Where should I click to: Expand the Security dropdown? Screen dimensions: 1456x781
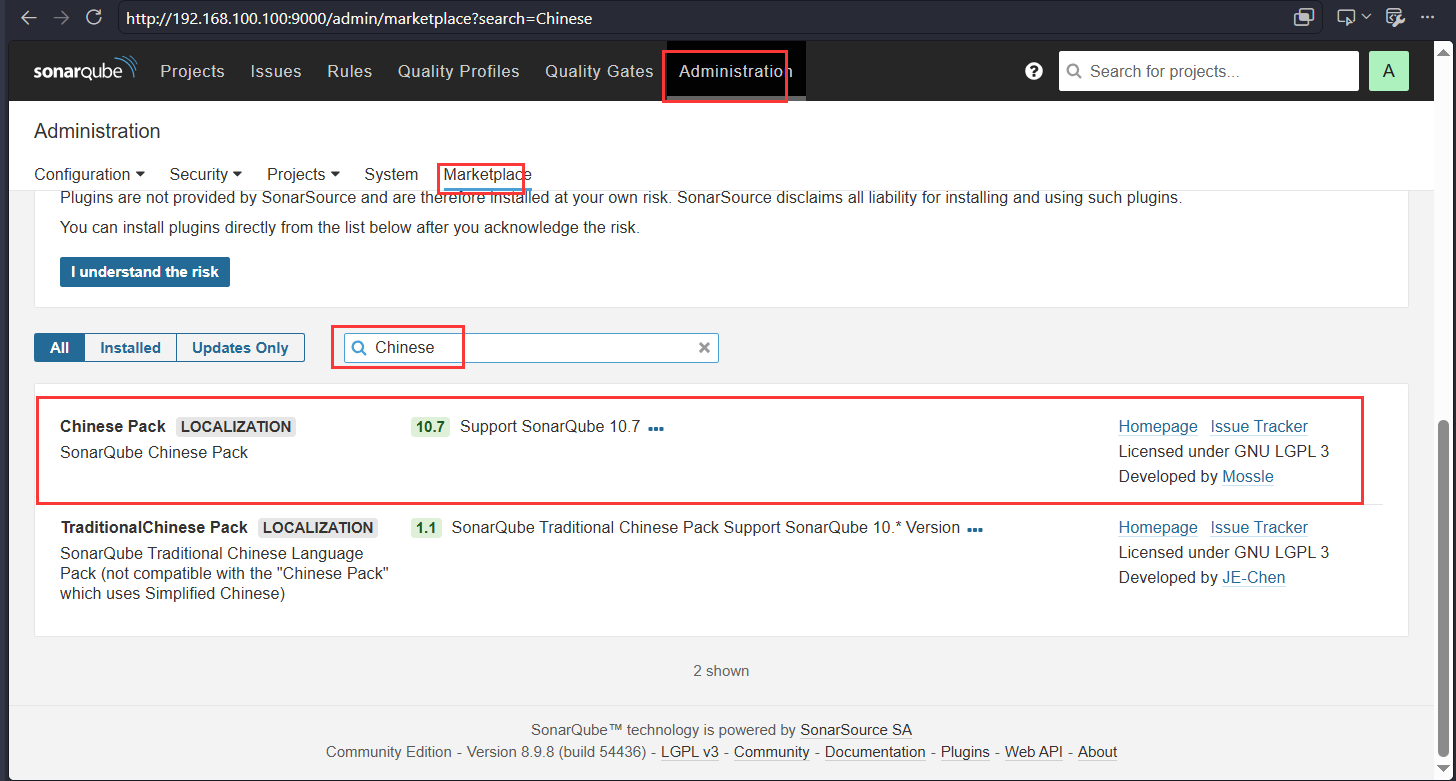[x=205, y=174]
